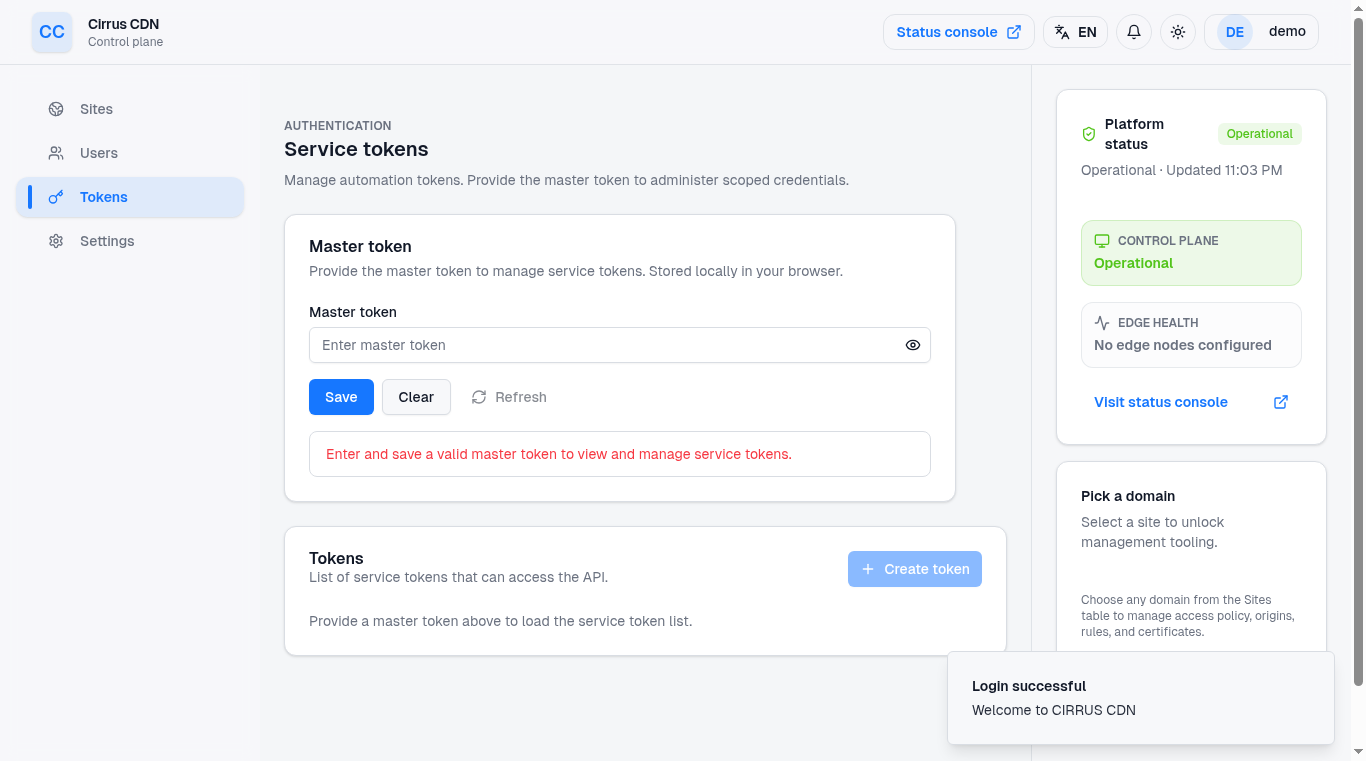Click the Save button
The height and width of the screenshot is (761, 1366).
coord(341,397)
